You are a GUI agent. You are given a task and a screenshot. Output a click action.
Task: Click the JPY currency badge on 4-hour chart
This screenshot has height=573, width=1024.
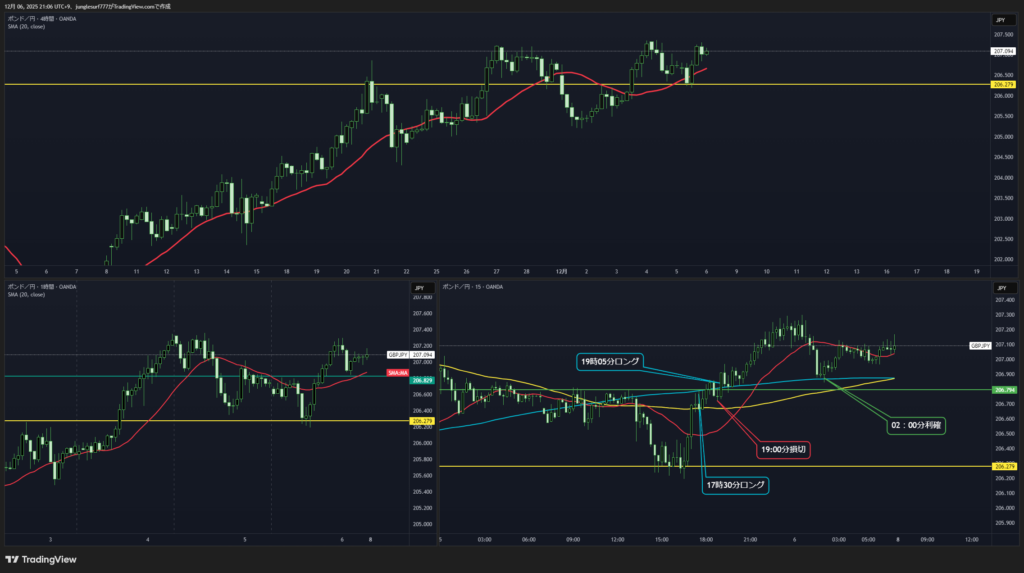click(x=1000, y=20)
